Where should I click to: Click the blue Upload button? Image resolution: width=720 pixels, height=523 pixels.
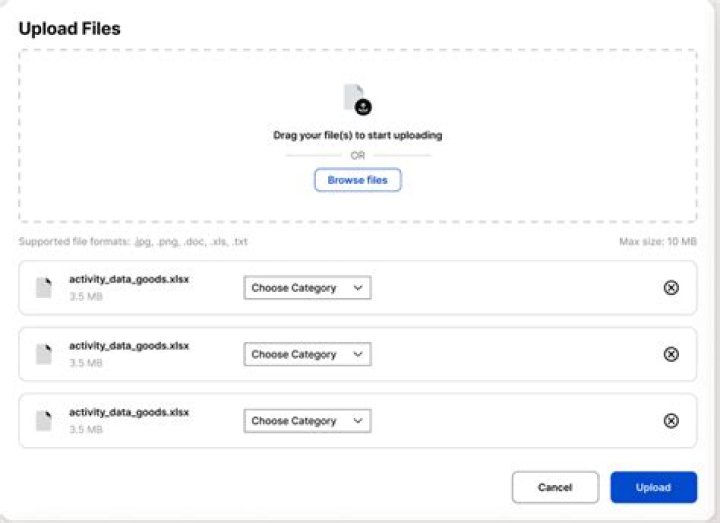[653, 487]
